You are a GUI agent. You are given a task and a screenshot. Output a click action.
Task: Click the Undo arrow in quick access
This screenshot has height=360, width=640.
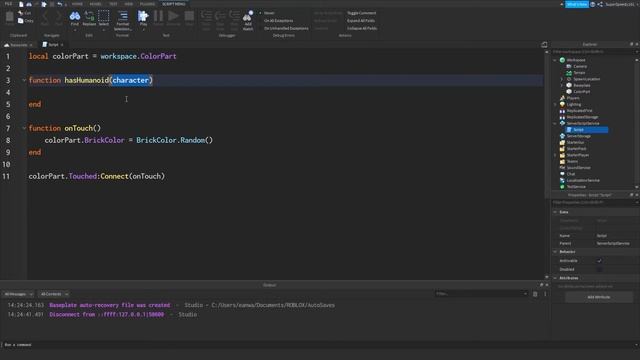(x=60, y=4)
